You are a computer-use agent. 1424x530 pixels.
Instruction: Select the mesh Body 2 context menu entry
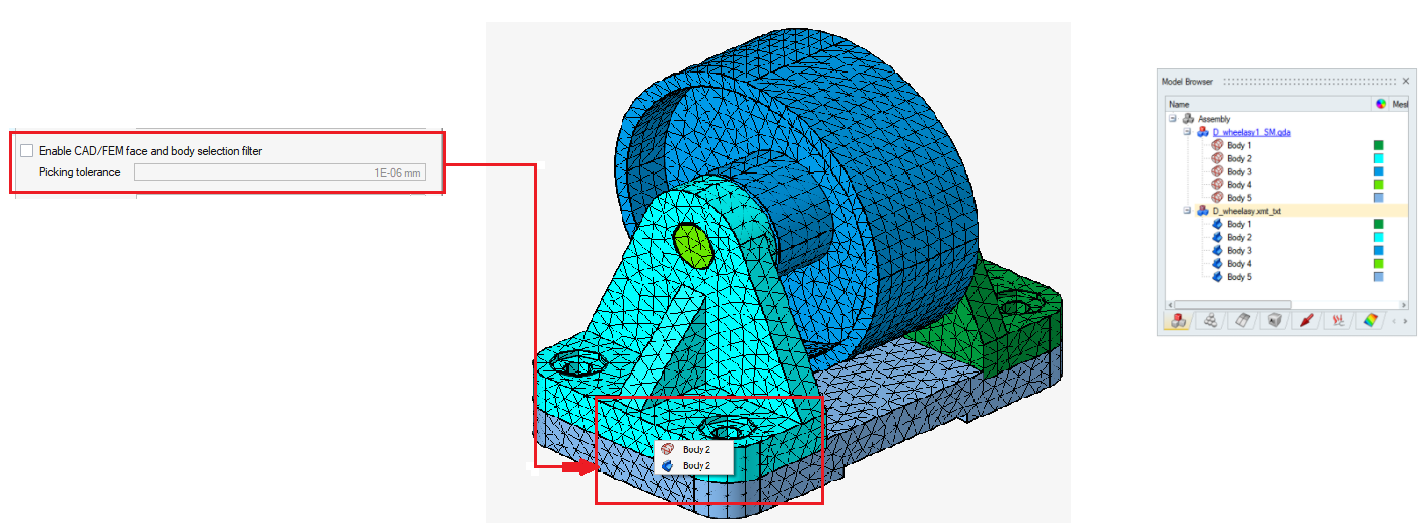point(696,451)
